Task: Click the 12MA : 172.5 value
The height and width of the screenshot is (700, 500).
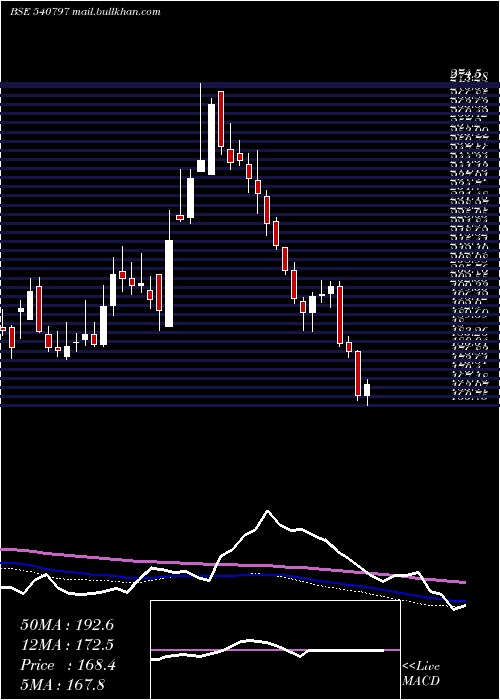Action: (67, 645)
